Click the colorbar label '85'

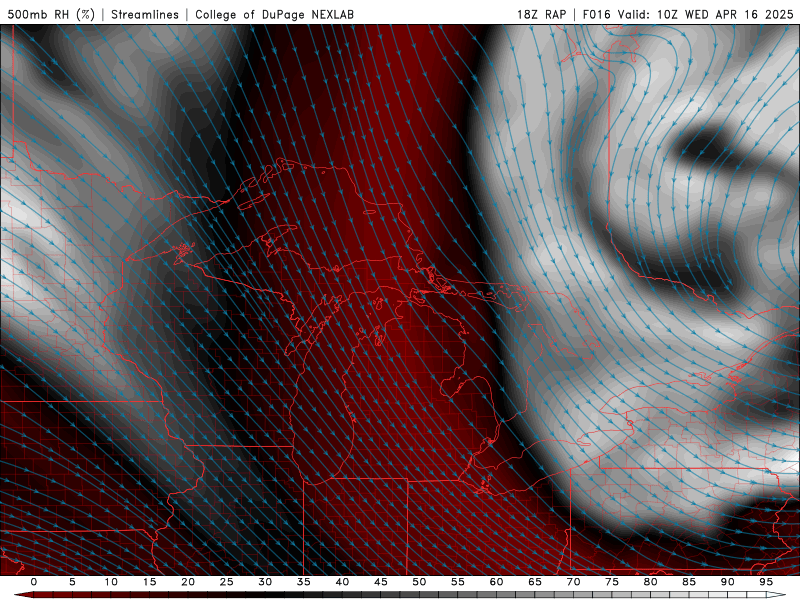(x=689, y=582)
